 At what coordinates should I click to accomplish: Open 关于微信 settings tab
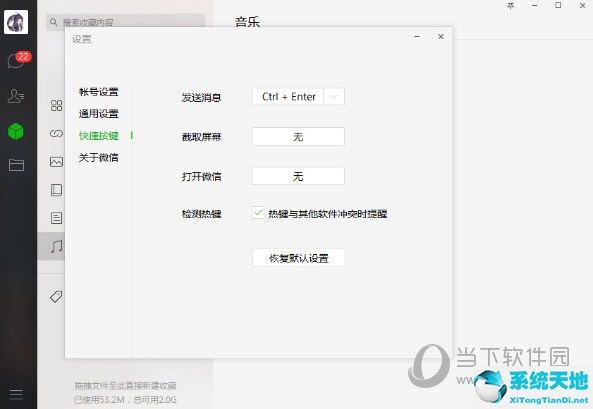[99, 157]
